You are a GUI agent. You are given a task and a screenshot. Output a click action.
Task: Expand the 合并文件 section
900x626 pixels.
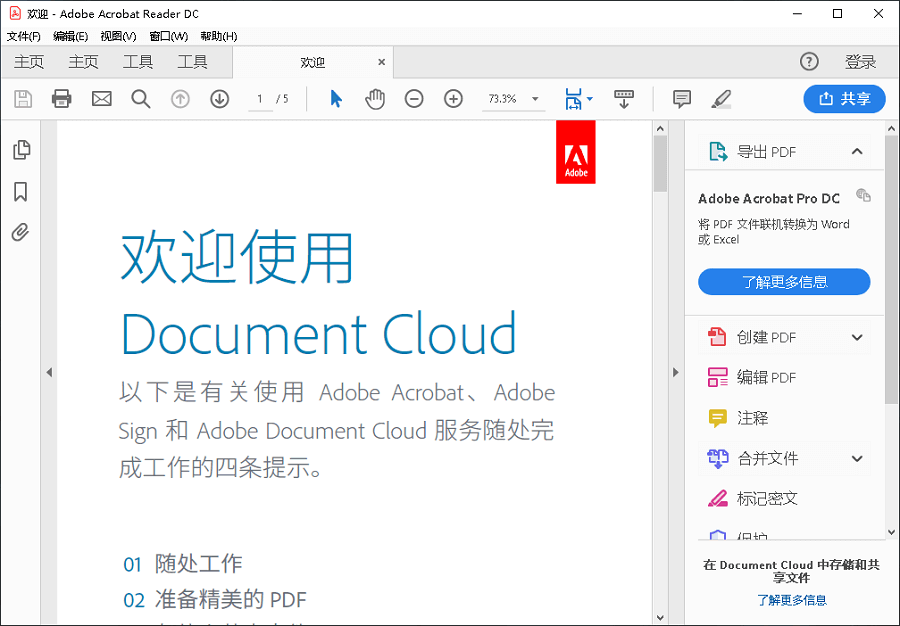pos(856,458)
